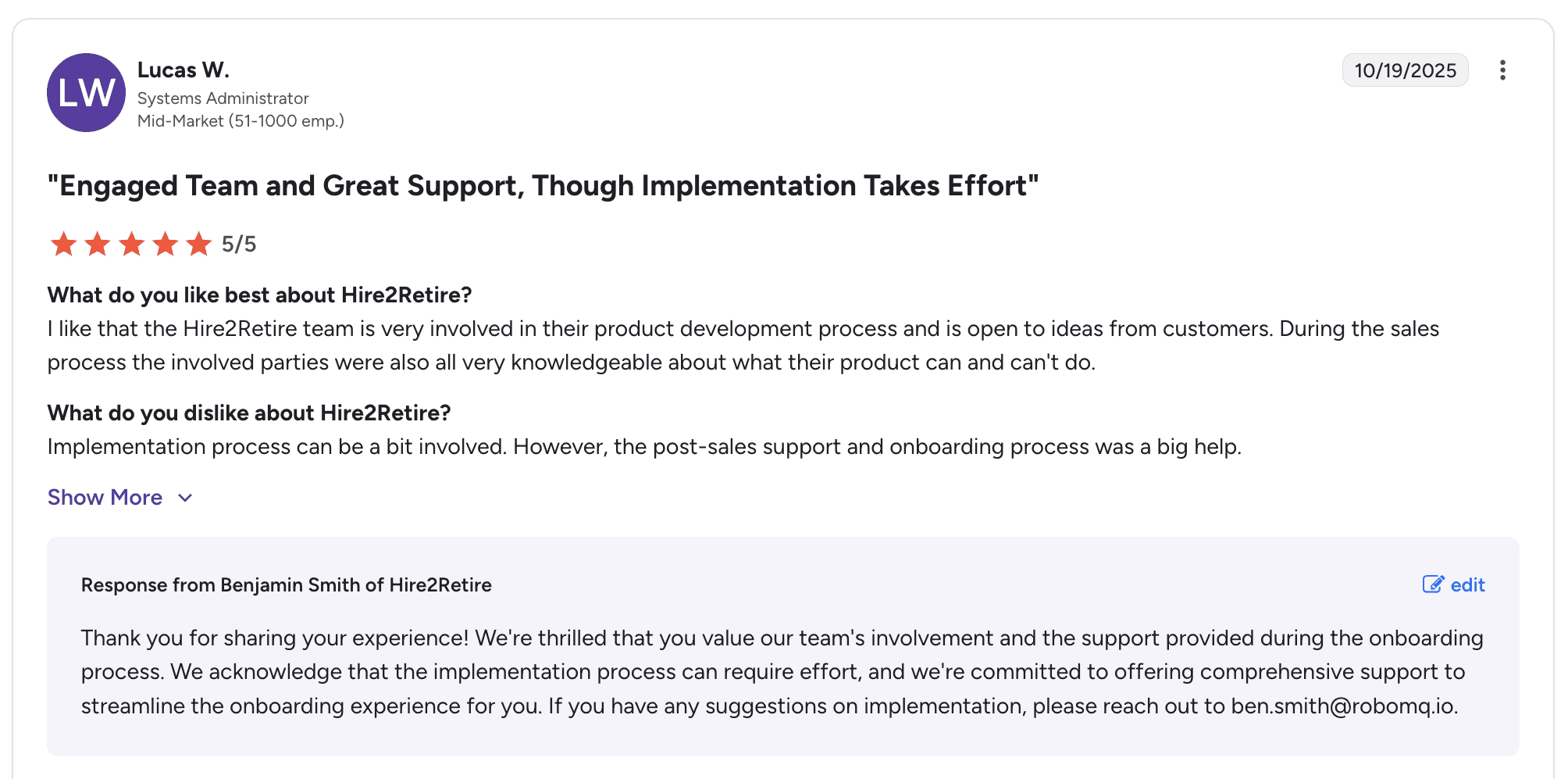The width and height of the screenshot is (1568, 779).
Task: Click the fifth rating star
Action: pyautogui.click(x=199, y=244)
